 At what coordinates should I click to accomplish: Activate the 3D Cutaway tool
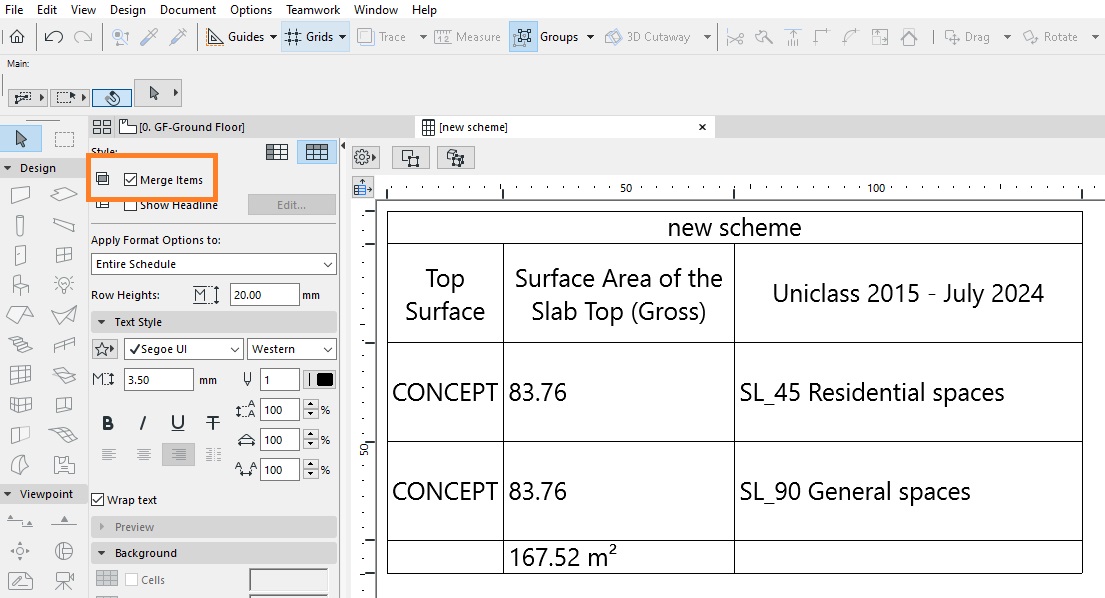coord(649,36)
